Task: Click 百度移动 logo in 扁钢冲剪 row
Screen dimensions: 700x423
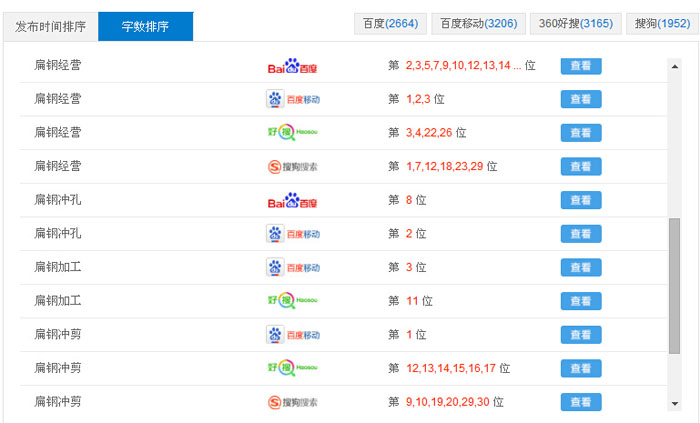Action: (293, 335)
